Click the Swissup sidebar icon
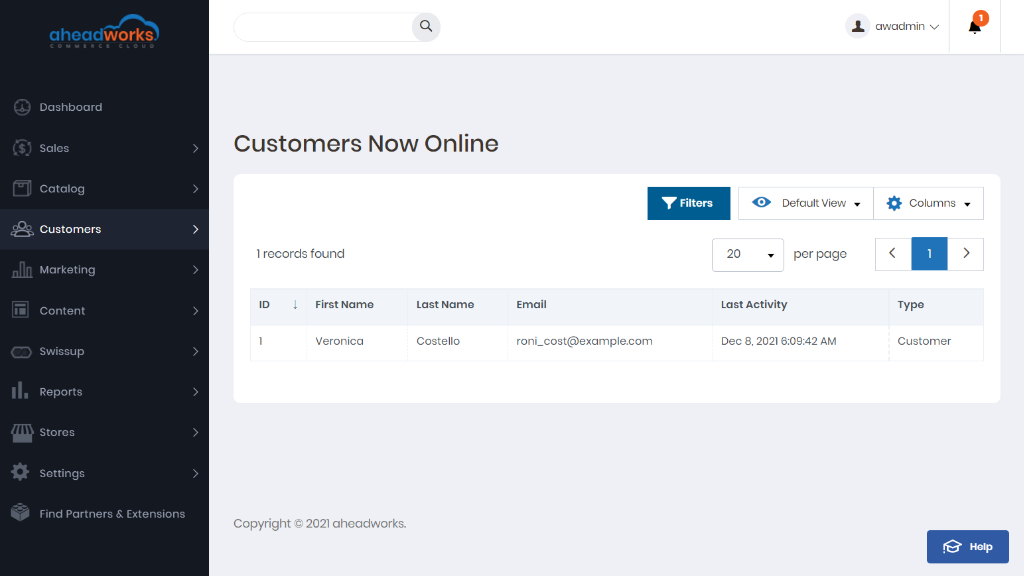Screen dimensions: 1024x576 coord(21,352)
